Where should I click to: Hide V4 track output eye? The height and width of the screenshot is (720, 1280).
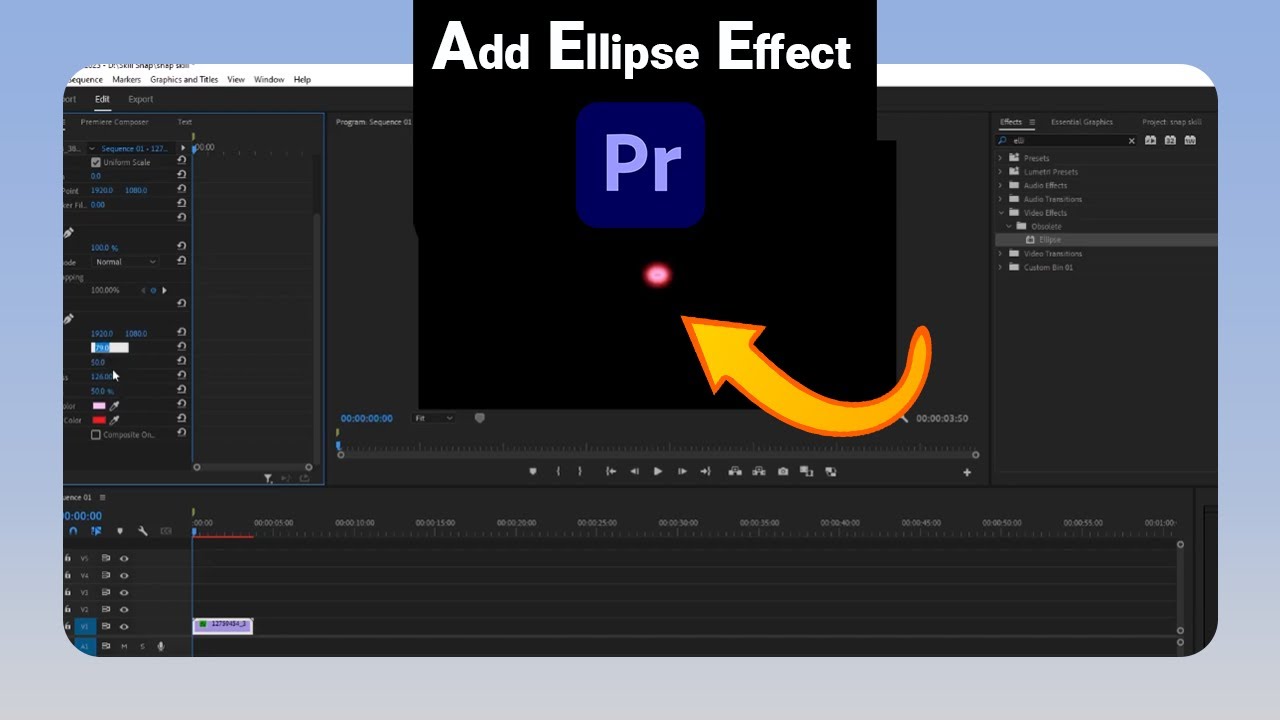pyautogui.click(x=125, y=575)
